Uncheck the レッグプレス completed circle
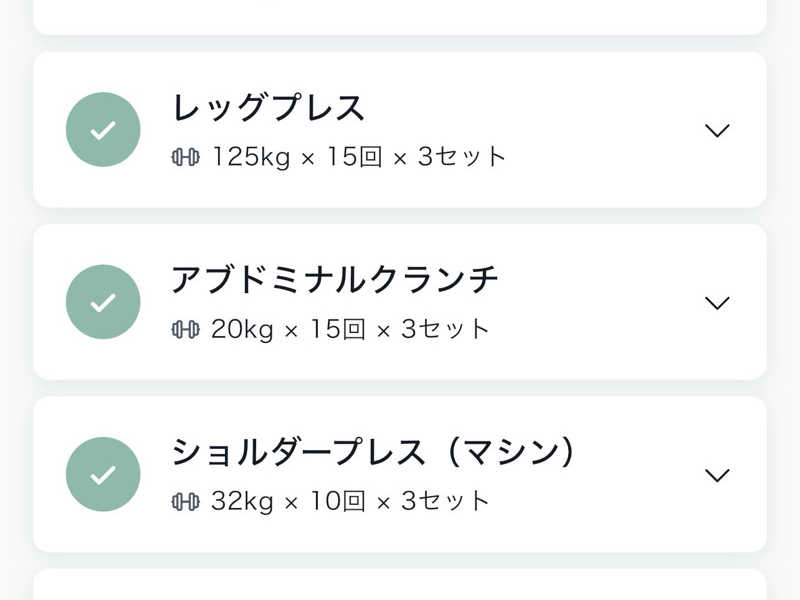Viewport: 800px width, 600px height. [103, 130]
